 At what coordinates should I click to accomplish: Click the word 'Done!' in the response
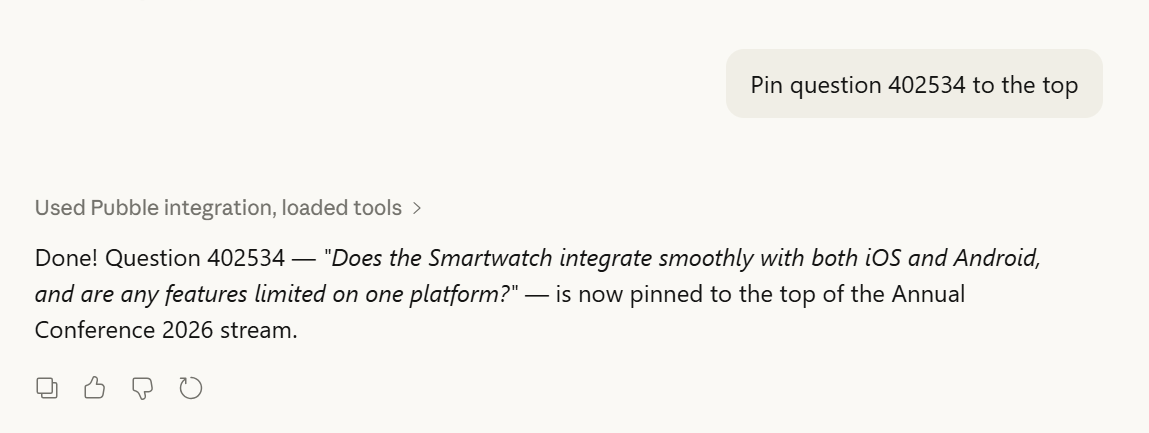[x=67, y=258]
